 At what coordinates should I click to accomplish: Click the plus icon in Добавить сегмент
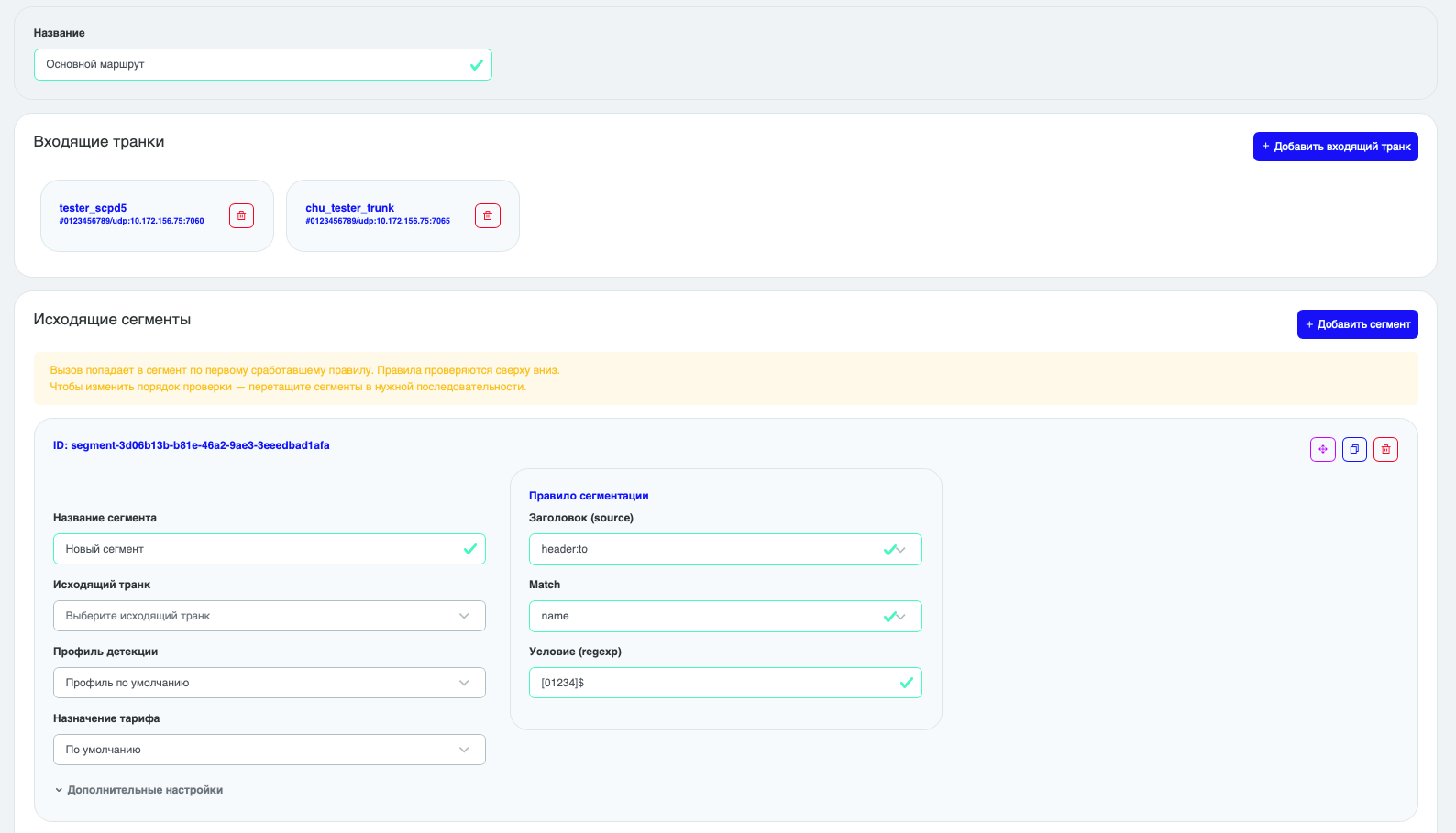coord(1309,324)
